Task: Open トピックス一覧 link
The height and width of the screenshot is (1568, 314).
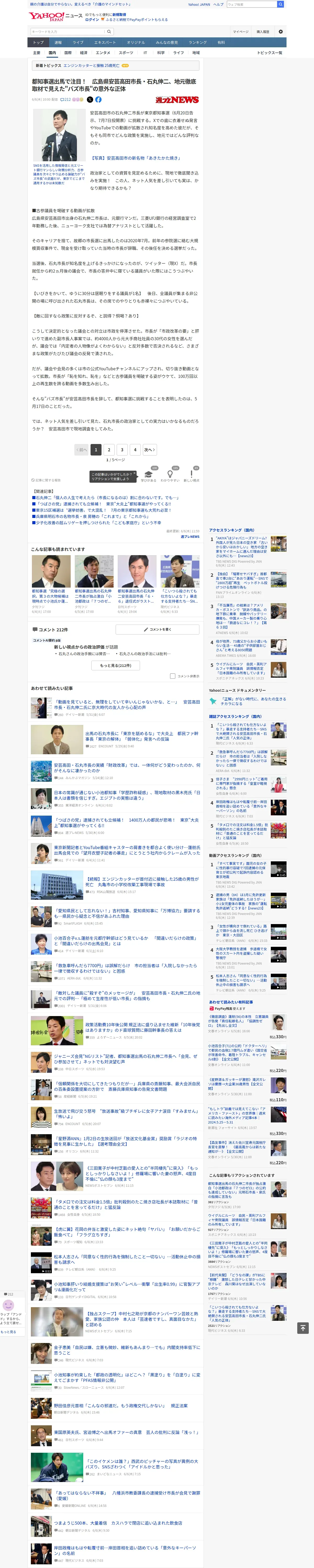Action: click(270, 53)
